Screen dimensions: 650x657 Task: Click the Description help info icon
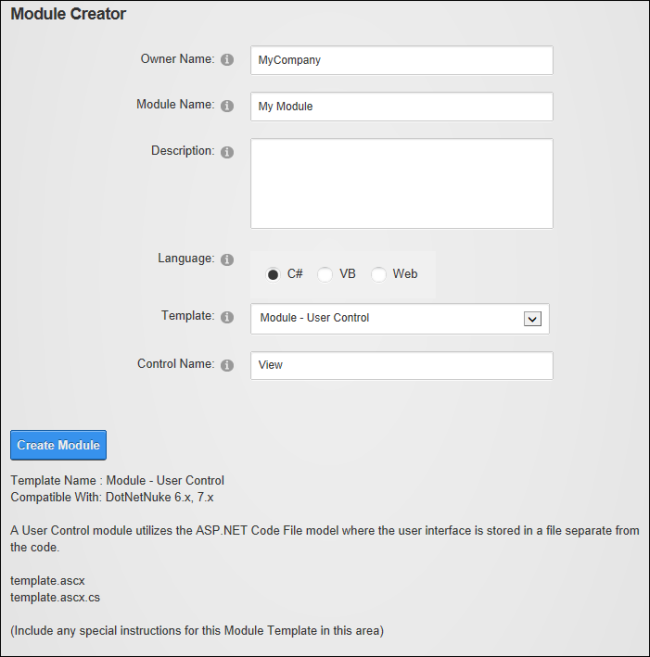coord(227,152)
